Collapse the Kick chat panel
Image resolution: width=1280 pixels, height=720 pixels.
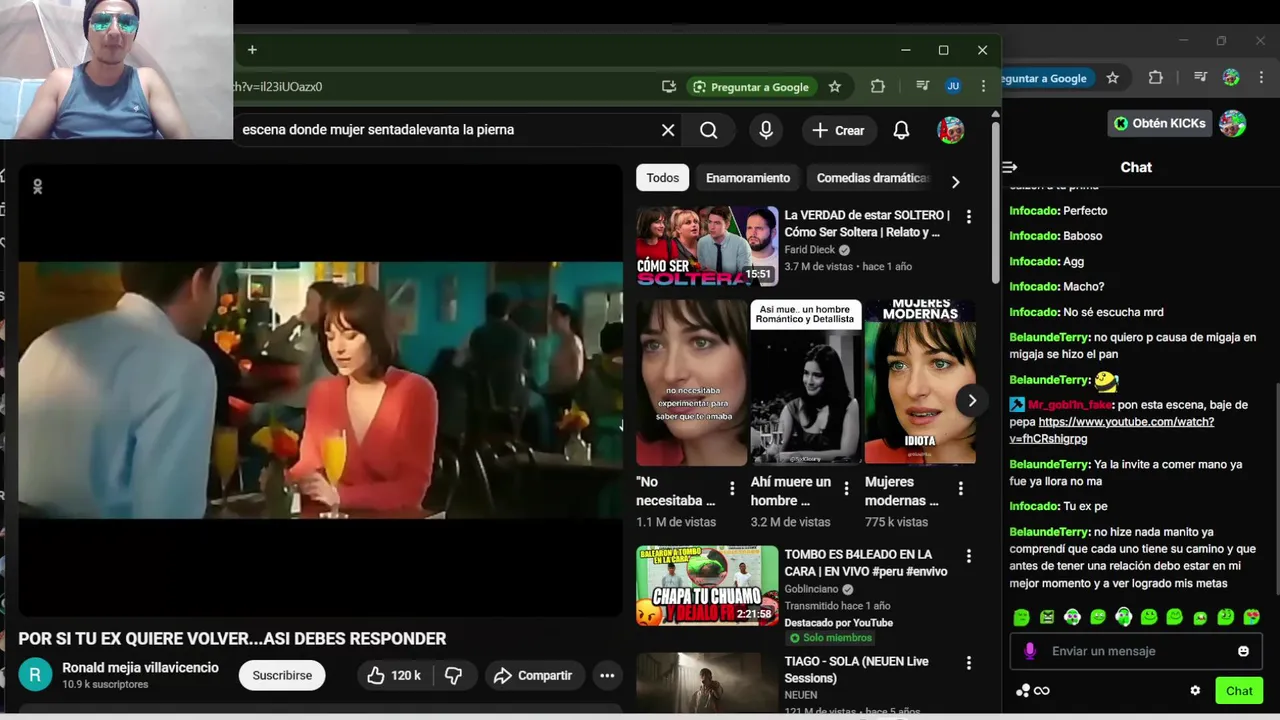(x=1009, y=167)
